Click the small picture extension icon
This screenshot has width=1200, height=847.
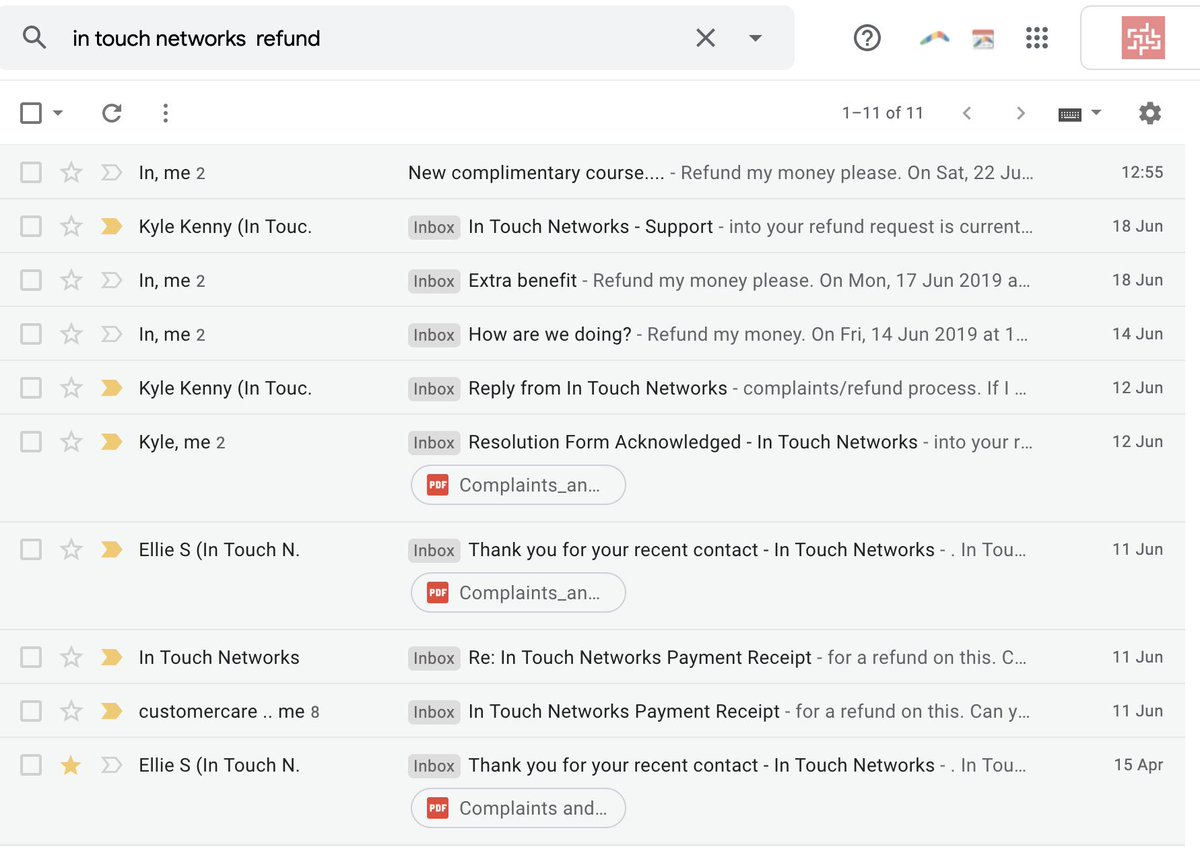point(983,39)
